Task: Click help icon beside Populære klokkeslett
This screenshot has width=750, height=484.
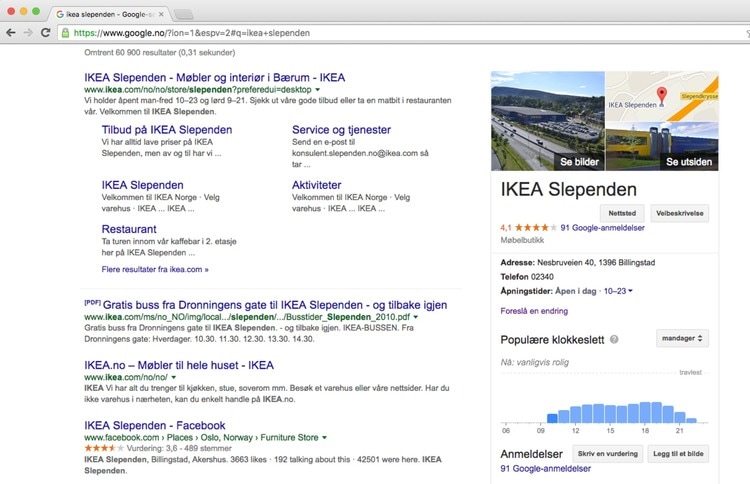Action: [x=614, y=340]
